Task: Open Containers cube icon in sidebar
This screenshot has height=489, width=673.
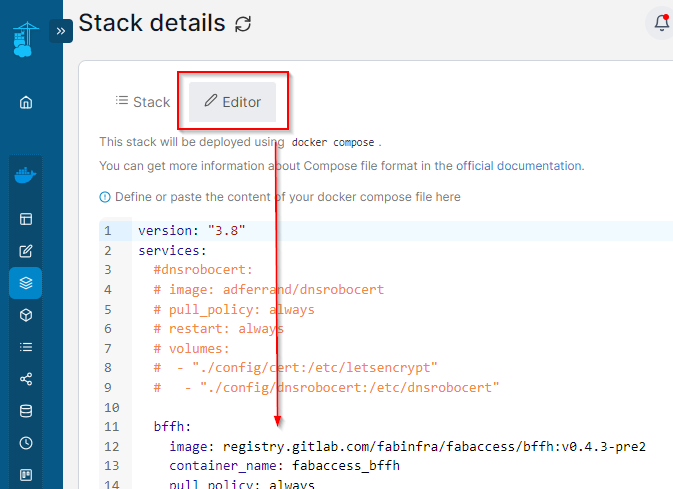Action: pyautogui.click(x=26, y=315)
